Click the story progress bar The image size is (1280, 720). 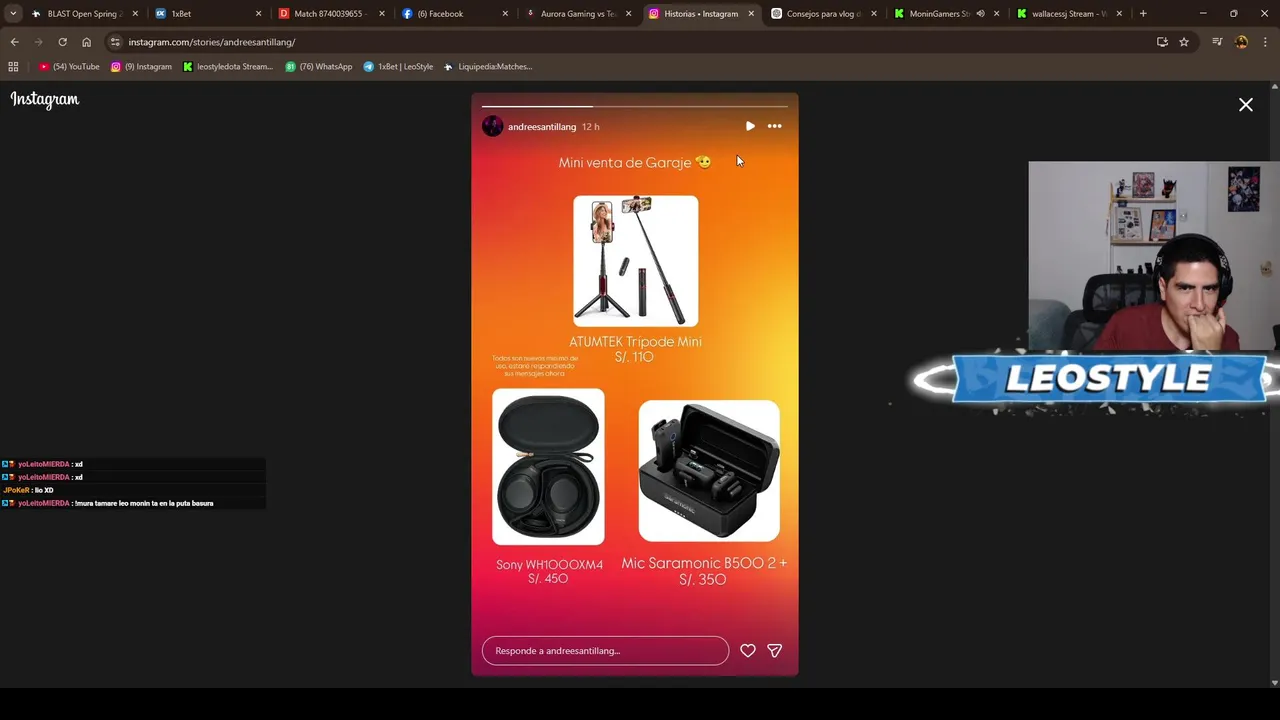tap(635, 106)
